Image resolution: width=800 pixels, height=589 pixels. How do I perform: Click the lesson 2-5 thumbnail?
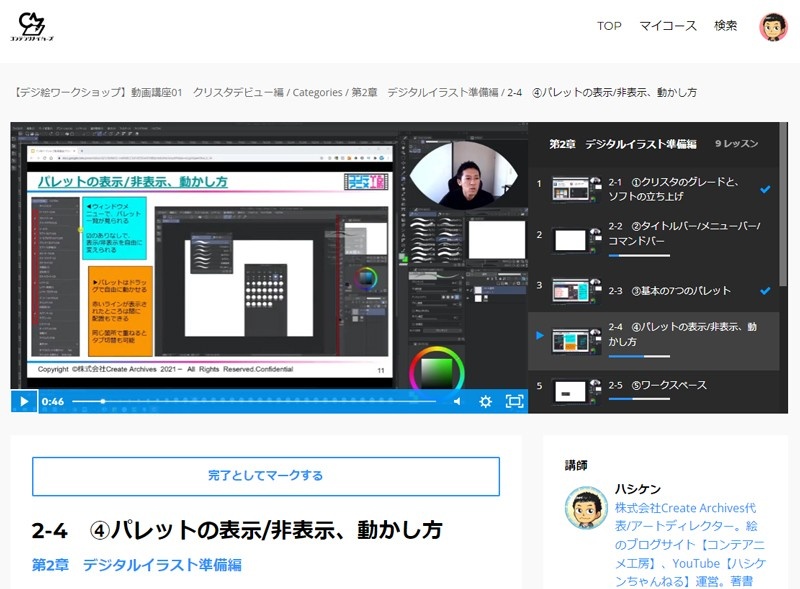coord(576,391)
